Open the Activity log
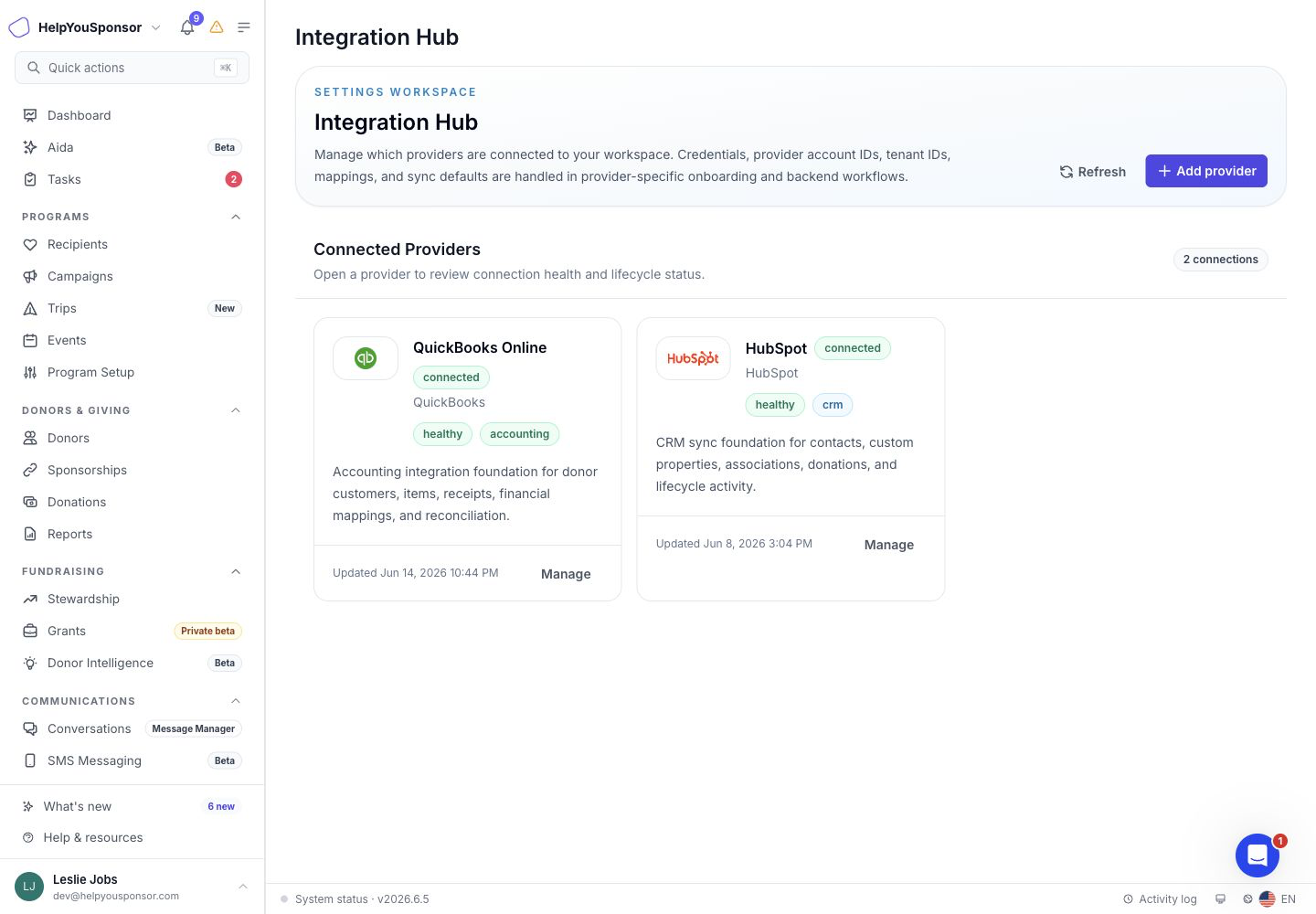Screen dimensions: 1316x914 [1160, 899]
